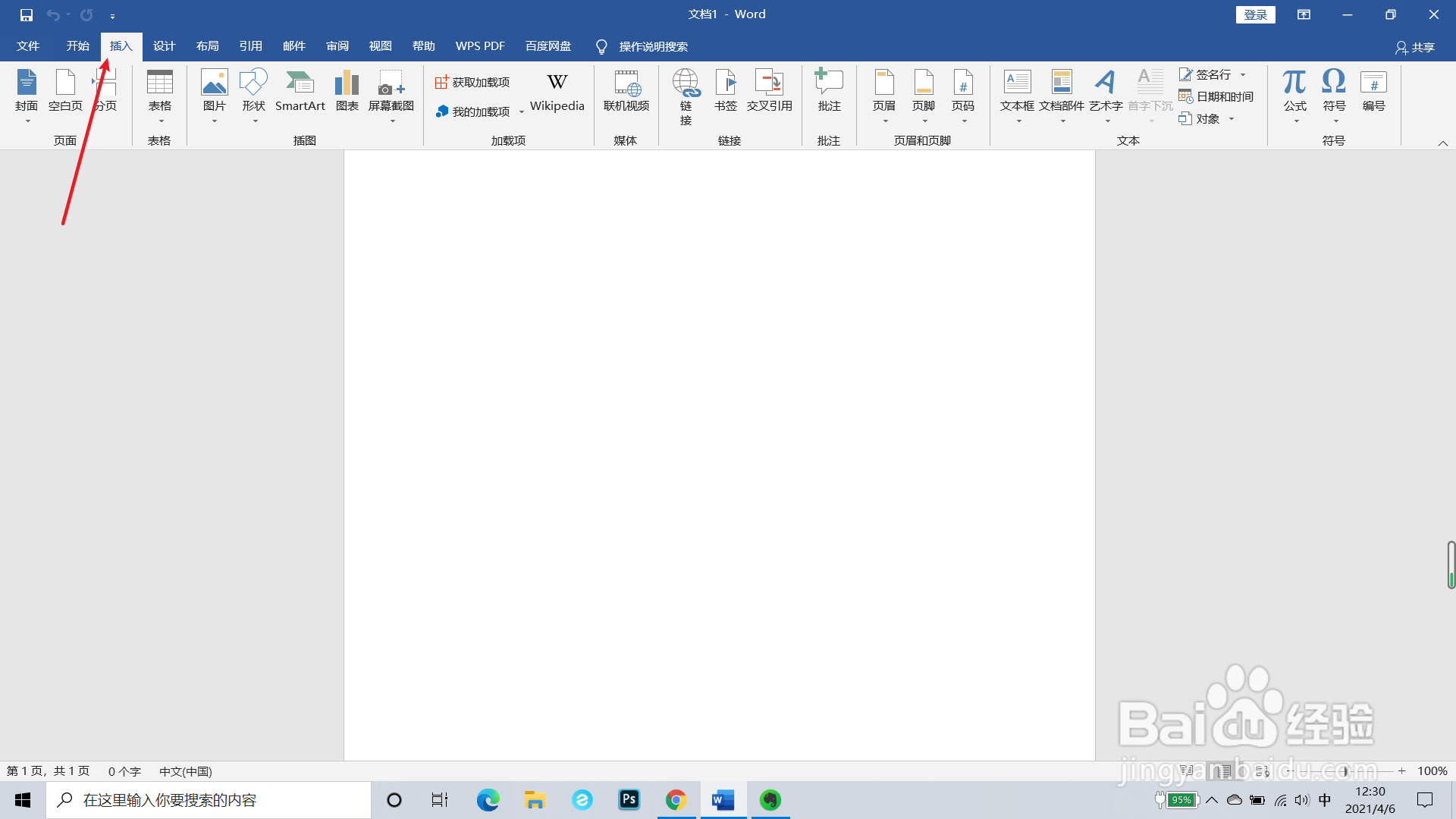Collapse the ribbon with the chevron

point(1442,143)
